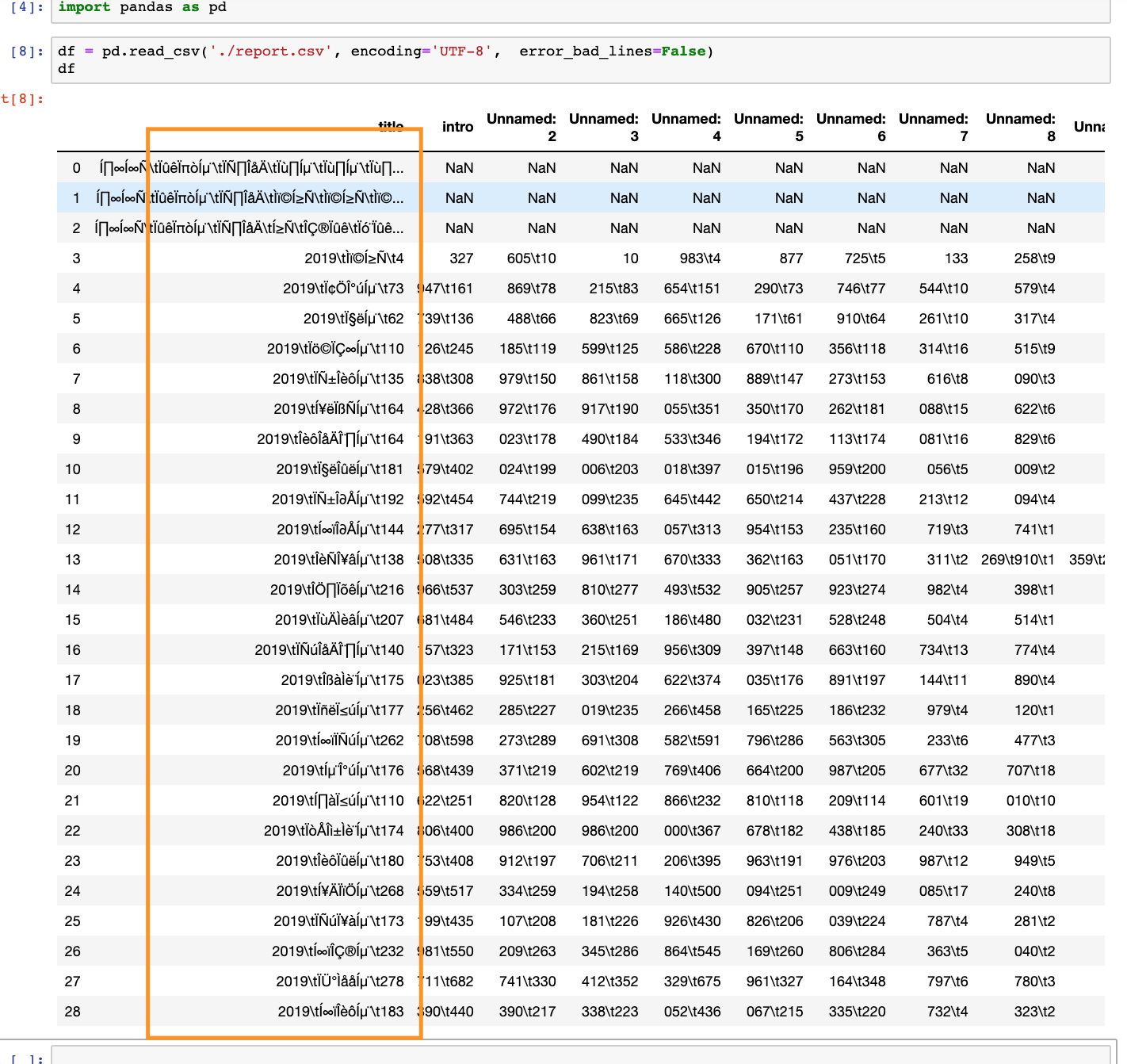Click NaN in row 1 under Unnamed: 4
This screenshot has height=1064, width=1127.
(x=707, y=198)
